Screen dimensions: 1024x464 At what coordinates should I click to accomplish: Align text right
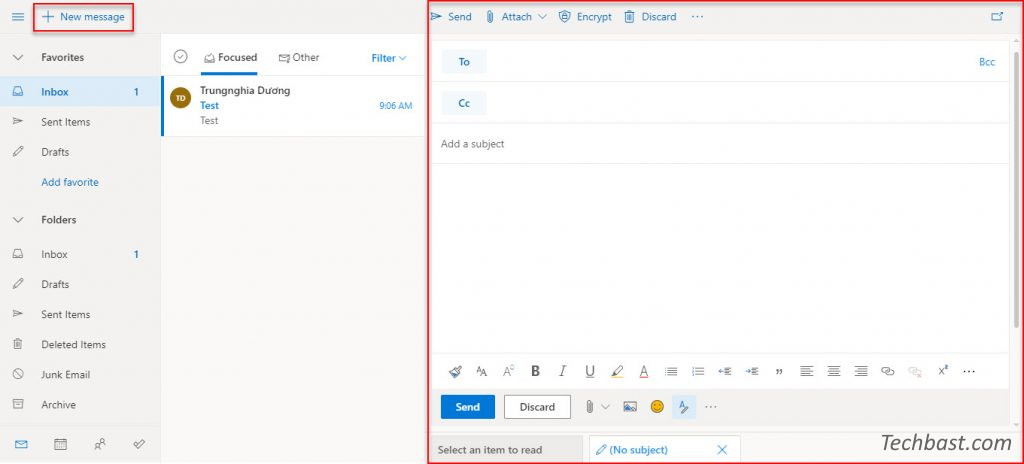tap(861, 371)
